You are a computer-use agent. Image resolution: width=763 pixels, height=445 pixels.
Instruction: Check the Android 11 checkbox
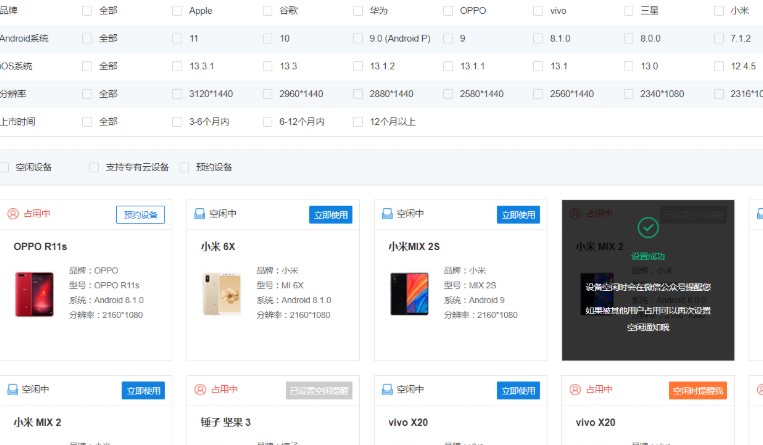[x=177, y=38]
